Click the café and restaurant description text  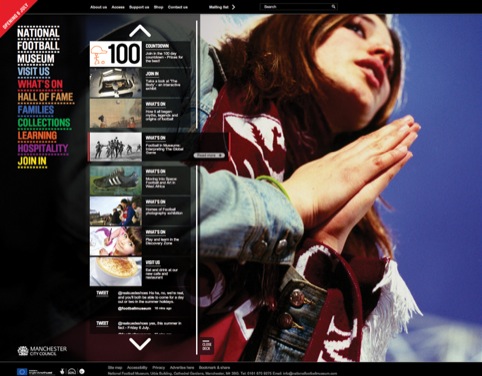click(x=162, y=274)
